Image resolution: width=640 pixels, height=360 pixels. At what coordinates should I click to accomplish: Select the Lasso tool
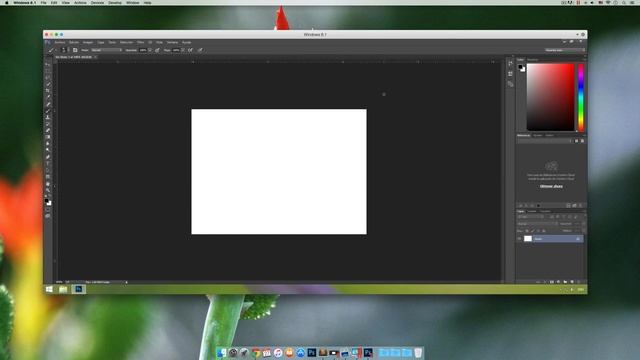click(48, 77)
